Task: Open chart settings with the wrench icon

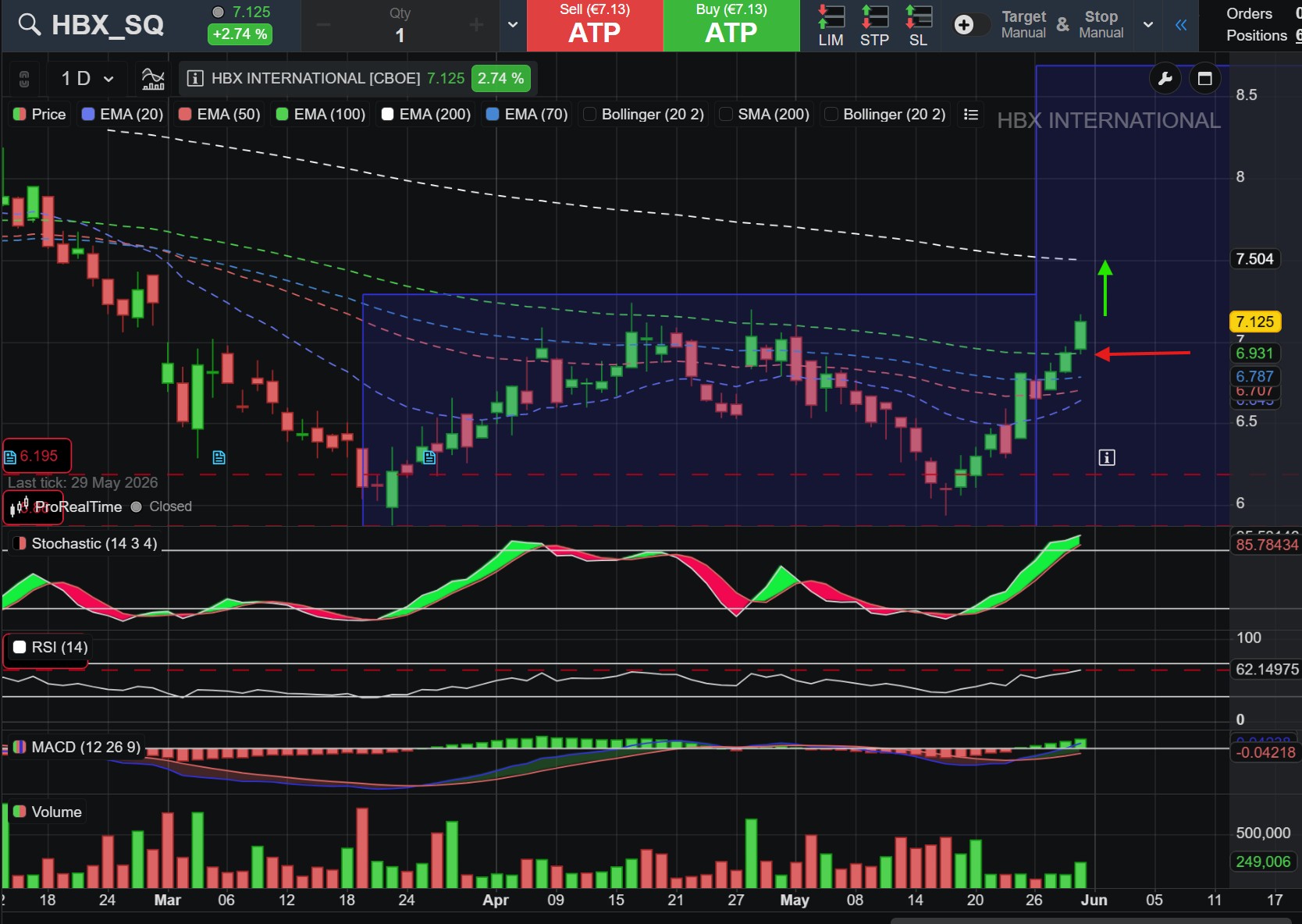Action: click(1165, 78)
